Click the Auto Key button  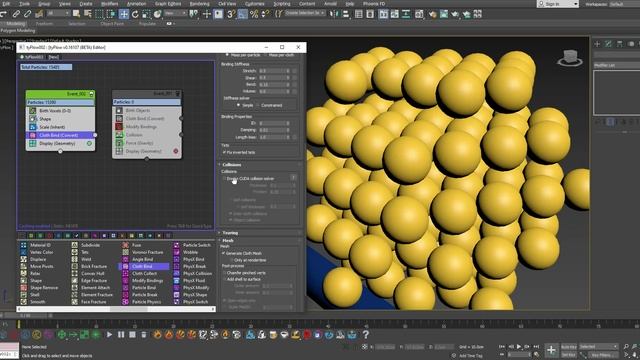click(569, 347)
